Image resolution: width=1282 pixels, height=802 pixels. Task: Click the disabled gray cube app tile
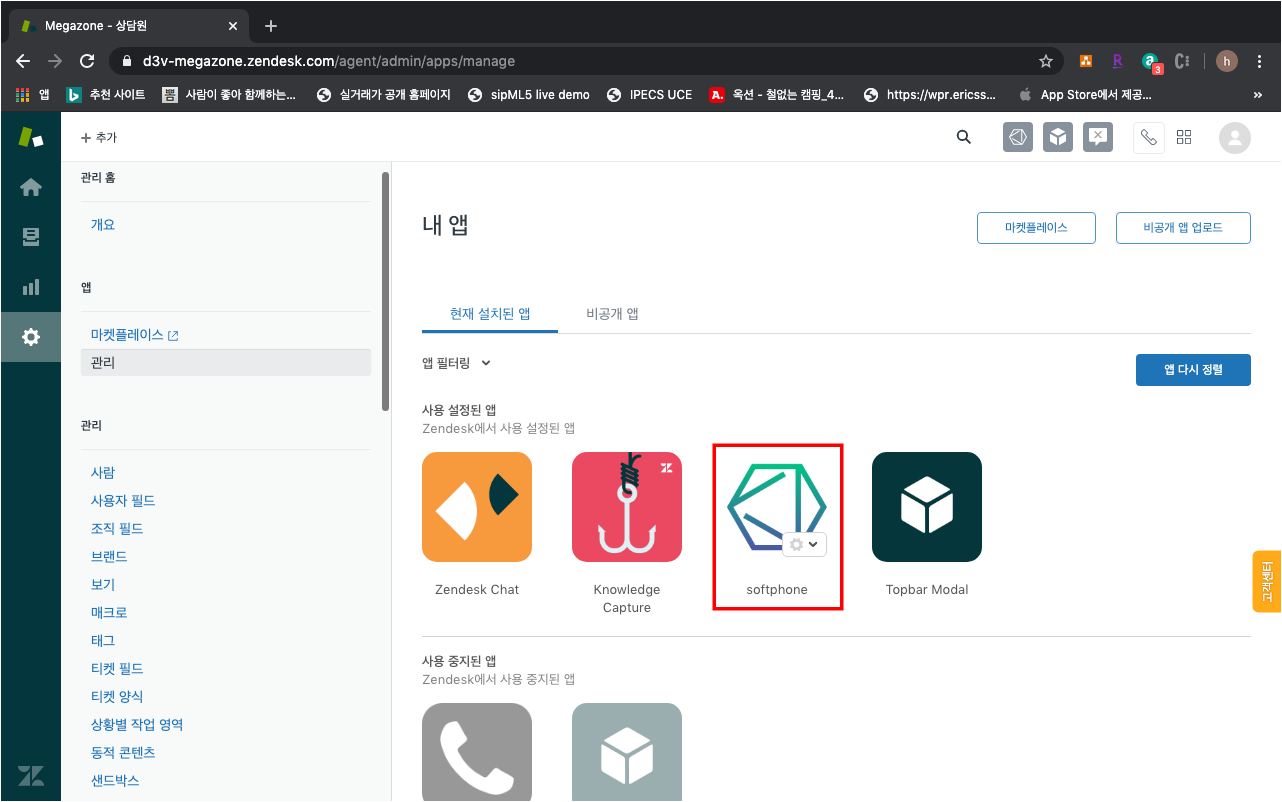coord(627,752)
